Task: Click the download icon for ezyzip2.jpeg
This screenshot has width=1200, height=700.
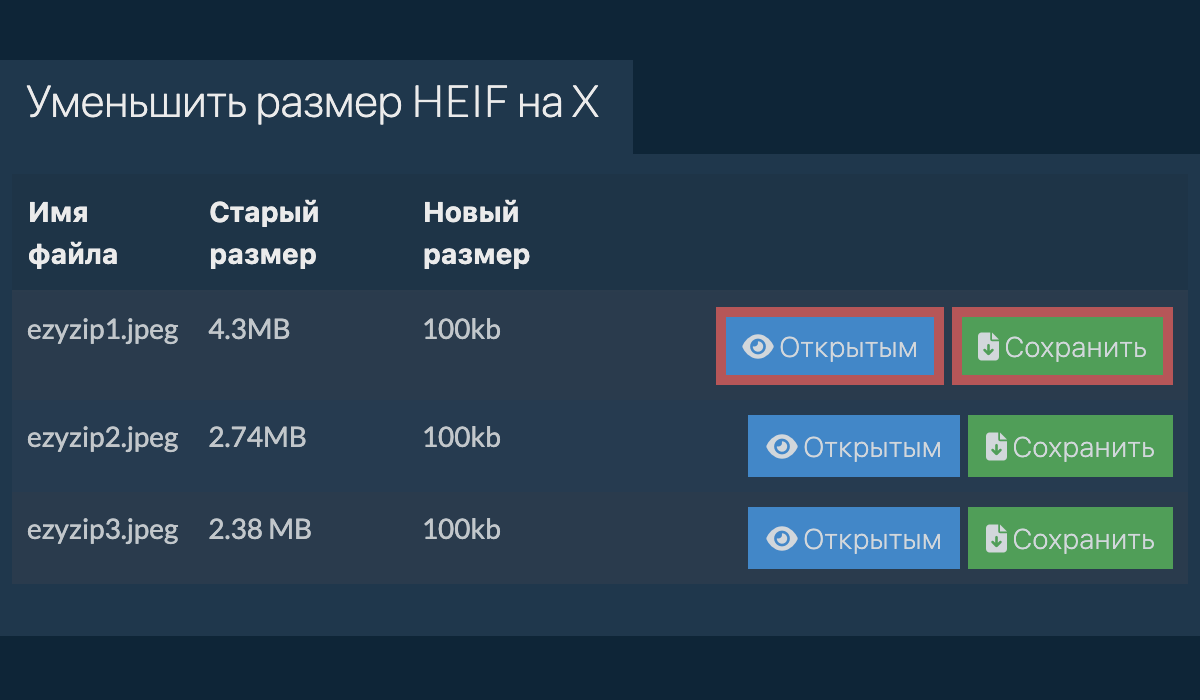Action: (995, 446)
